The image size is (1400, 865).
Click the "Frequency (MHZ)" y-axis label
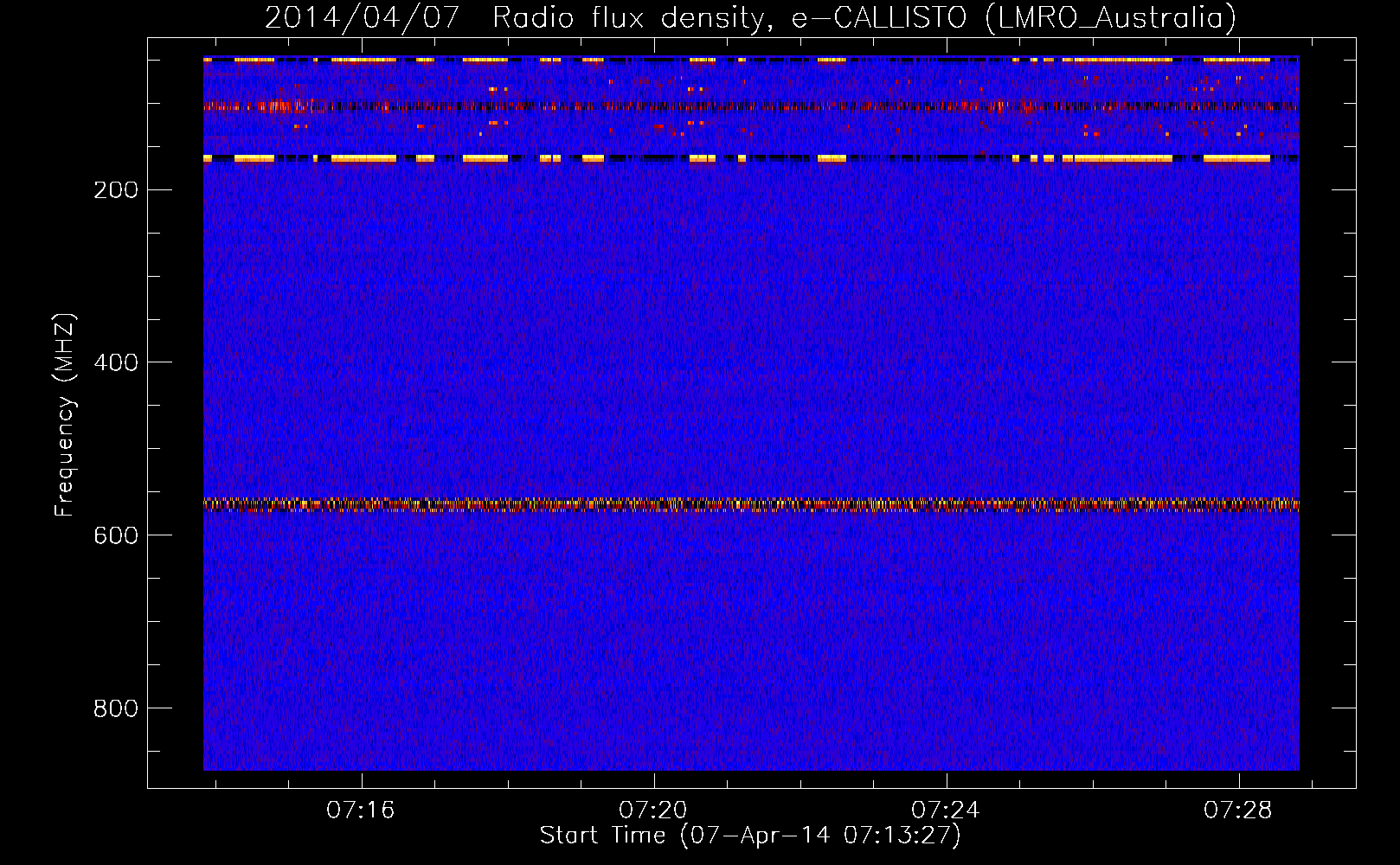[65, 415]
